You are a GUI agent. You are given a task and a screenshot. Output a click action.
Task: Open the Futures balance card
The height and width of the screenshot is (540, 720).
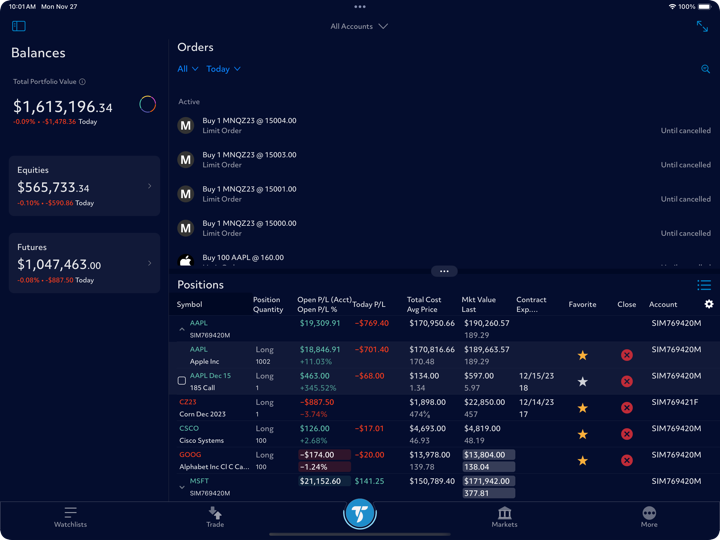(84, 263)
